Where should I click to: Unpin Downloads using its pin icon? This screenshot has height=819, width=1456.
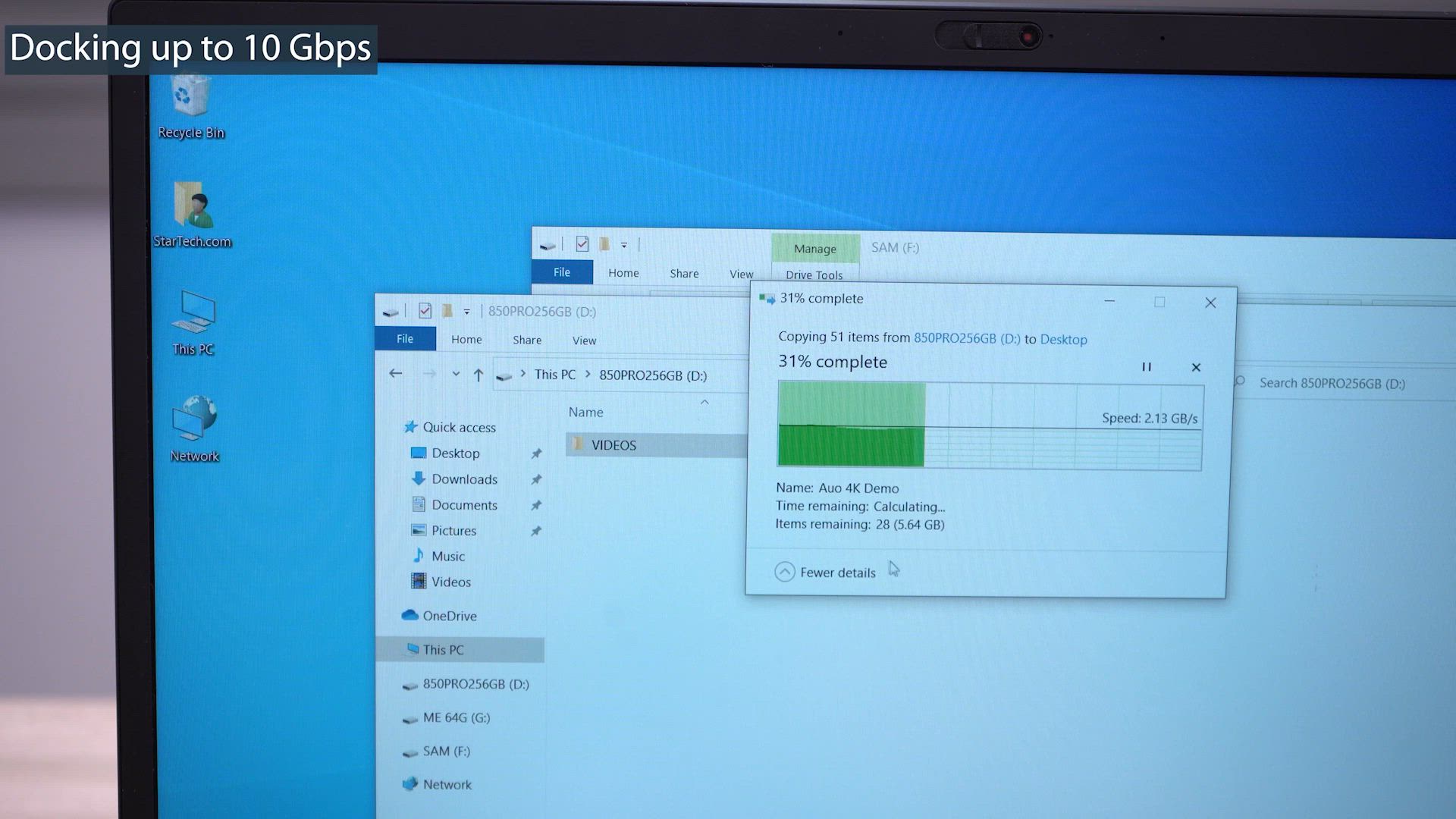(536, 479)
